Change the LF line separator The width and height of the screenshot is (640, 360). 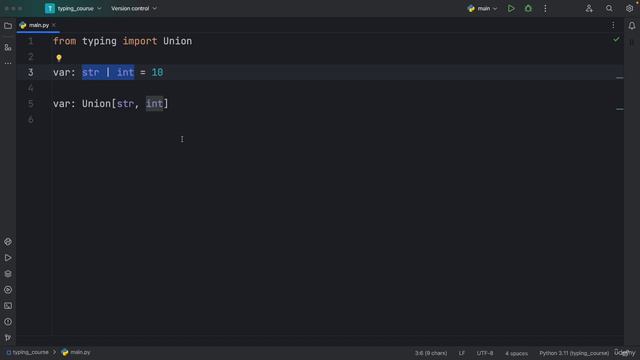point(462,353)
